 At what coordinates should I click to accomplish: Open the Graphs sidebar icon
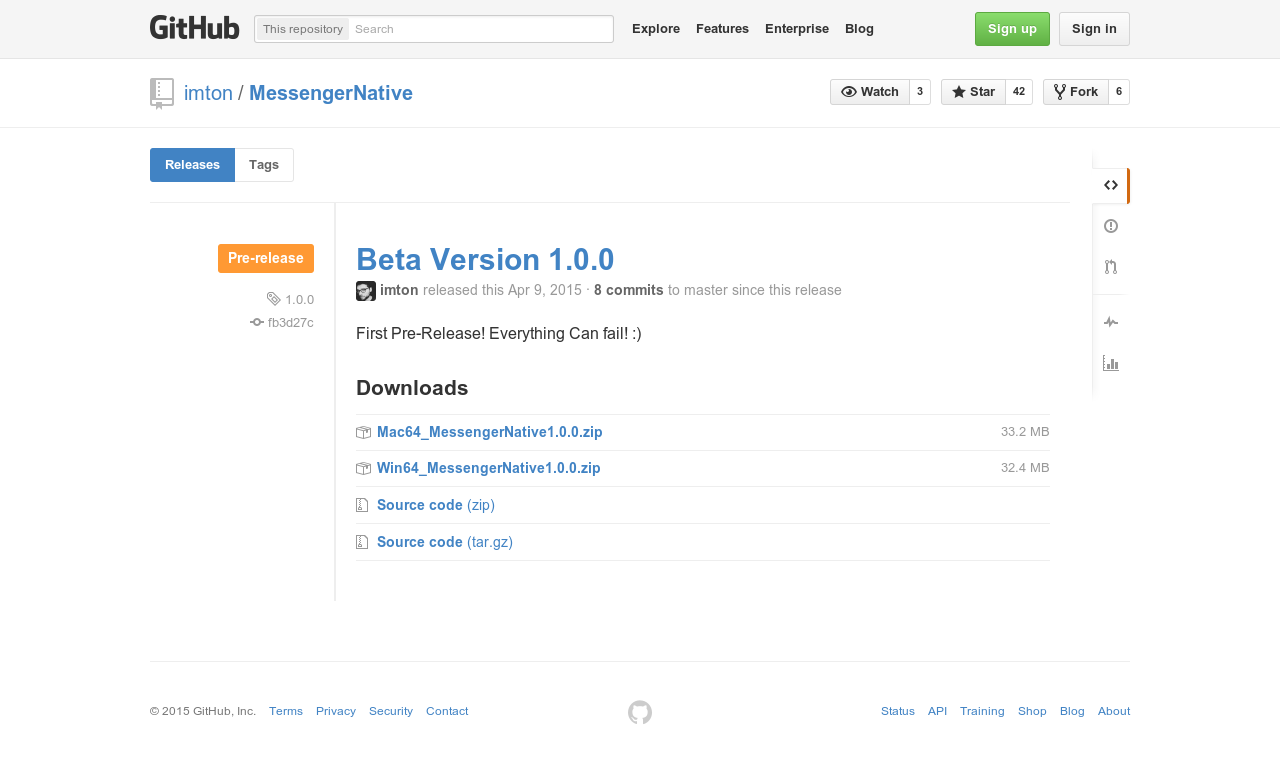[1111, 363]
